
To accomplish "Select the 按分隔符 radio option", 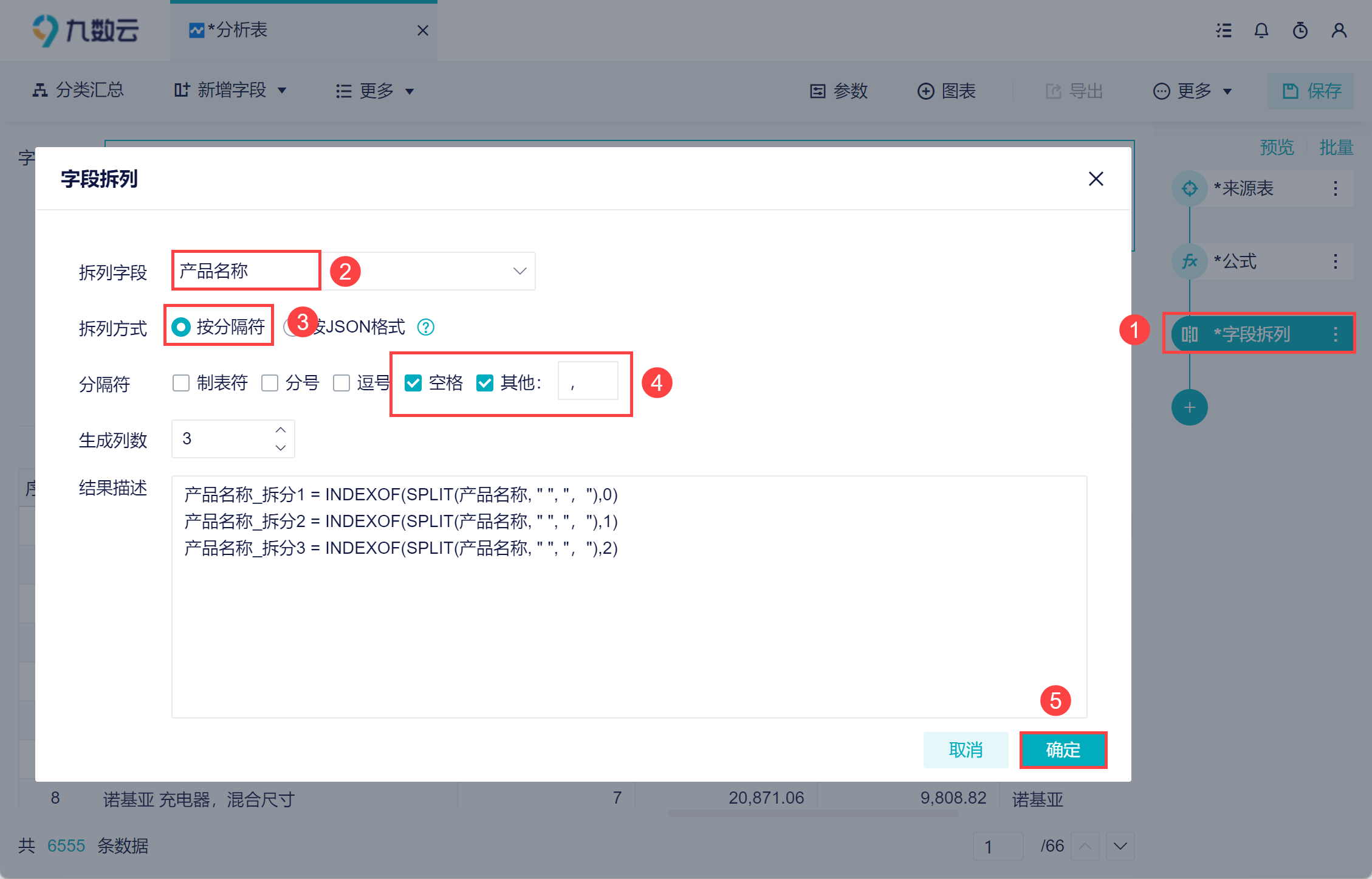I will coord(181,327).
